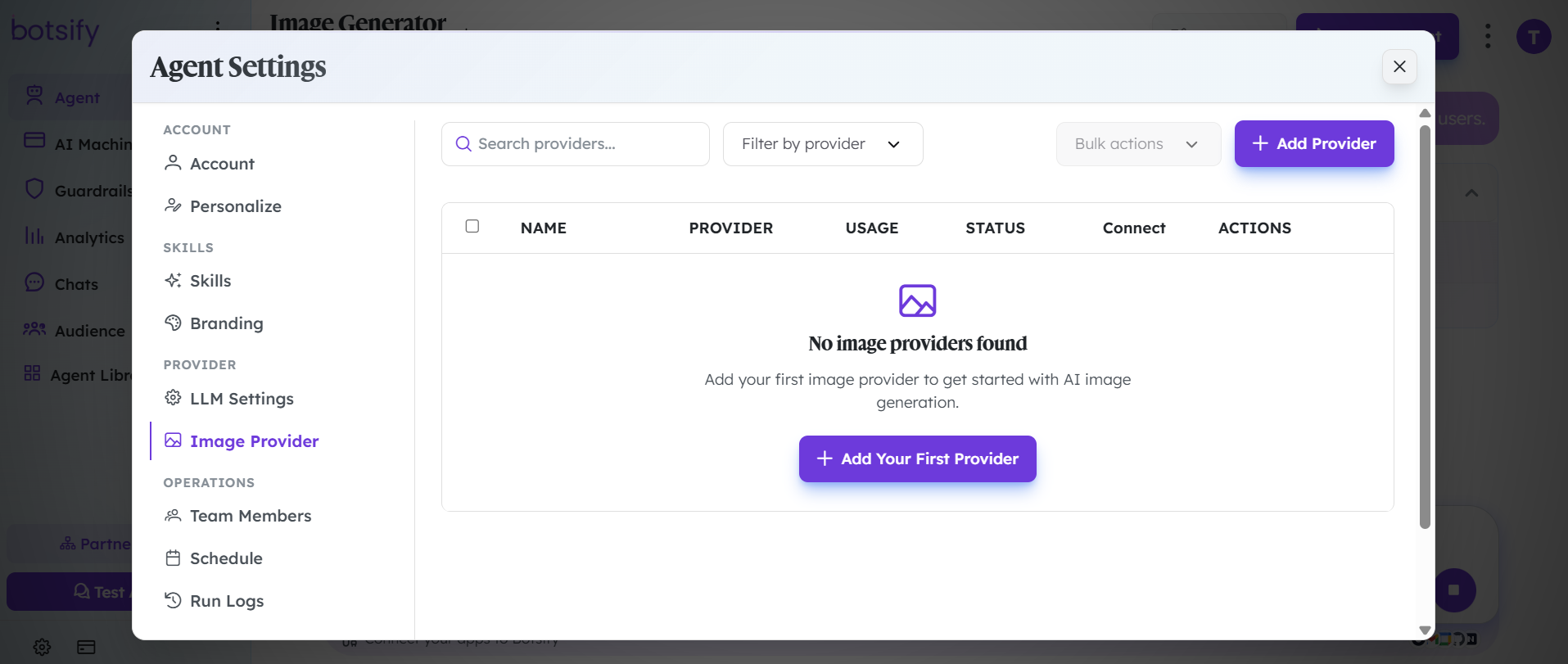
Task: Click Add Your First Provider button
Action: [x=918, y=458]
